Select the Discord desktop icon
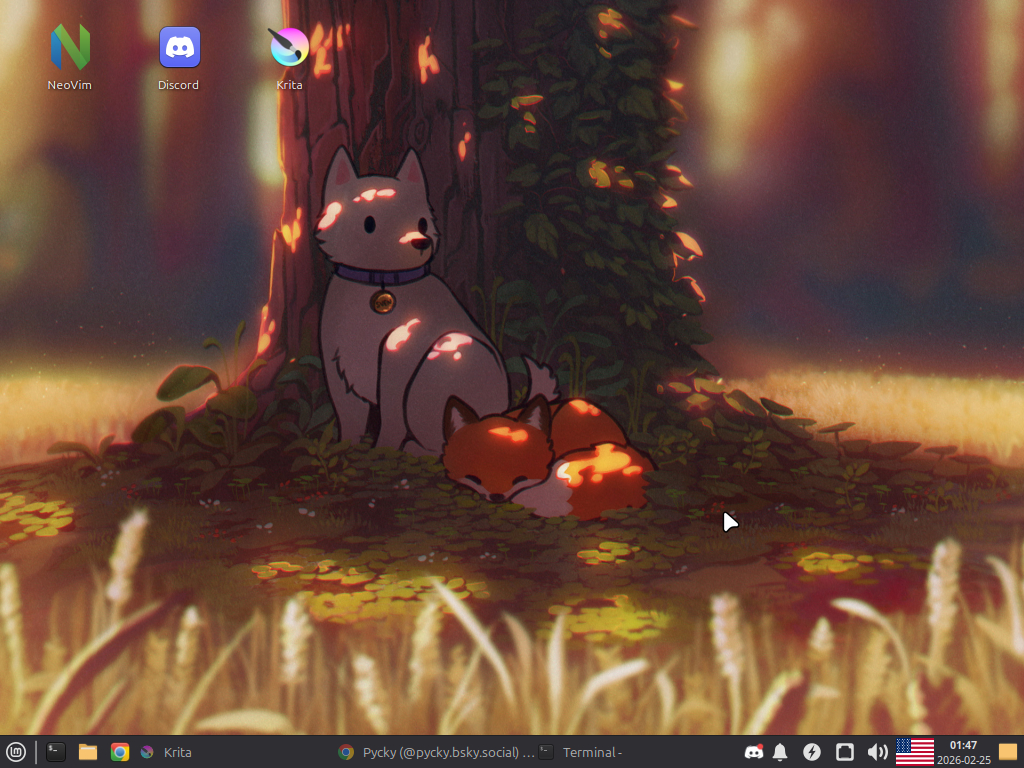This screenshot has width=1024, height=768. [179, 48]
